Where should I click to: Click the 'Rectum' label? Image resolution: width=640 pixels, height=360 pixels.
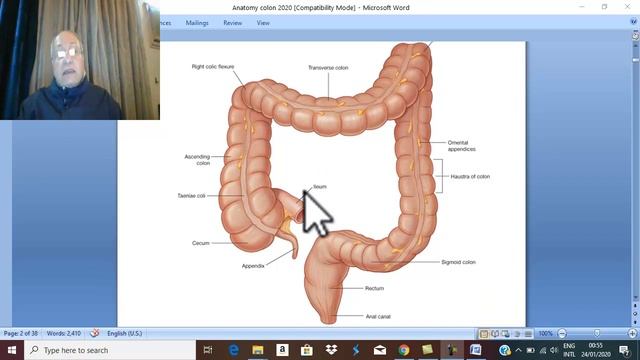point(374,288)
